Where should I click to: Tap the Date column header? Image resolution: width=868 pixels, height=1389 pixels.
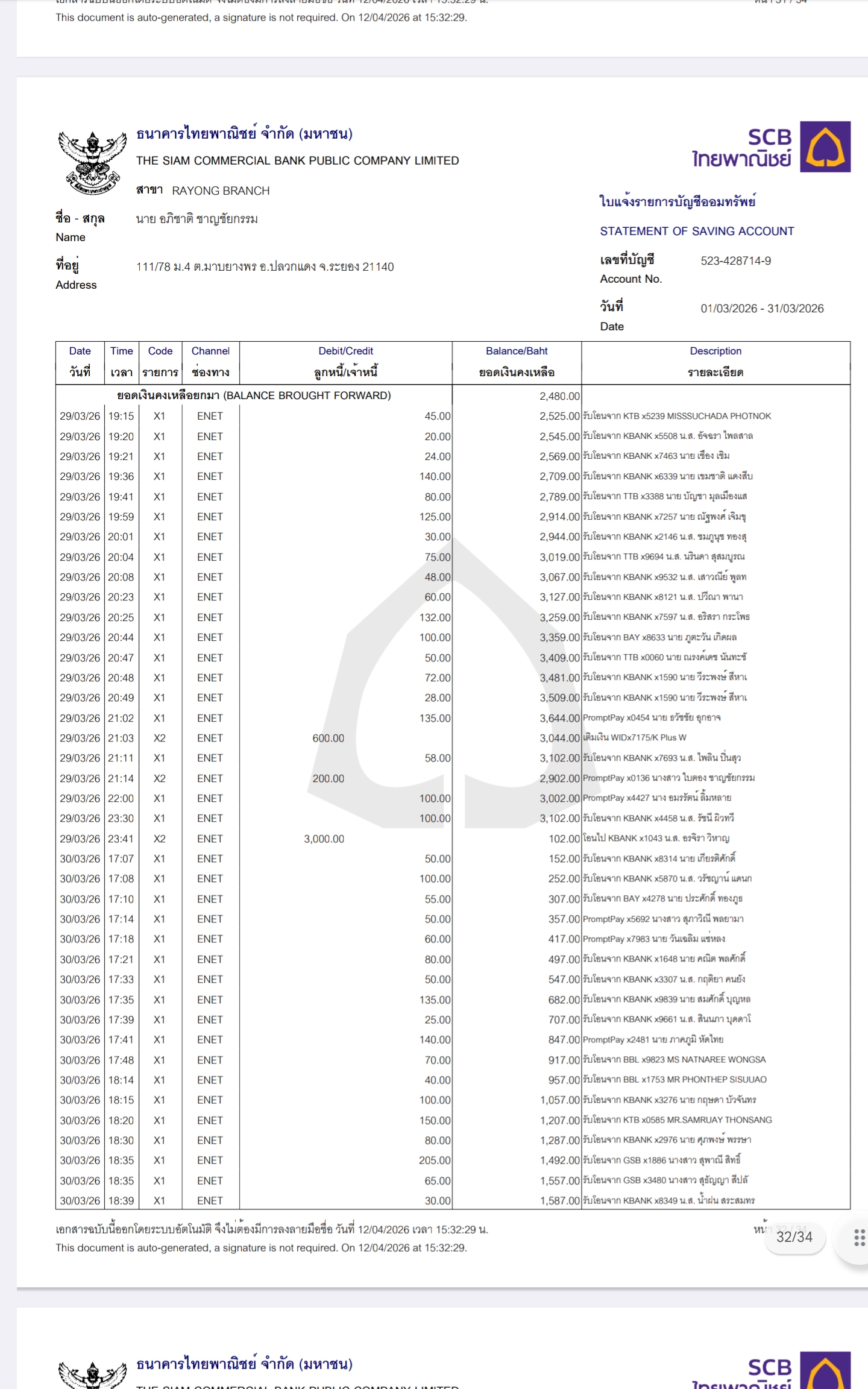[80, 362]
